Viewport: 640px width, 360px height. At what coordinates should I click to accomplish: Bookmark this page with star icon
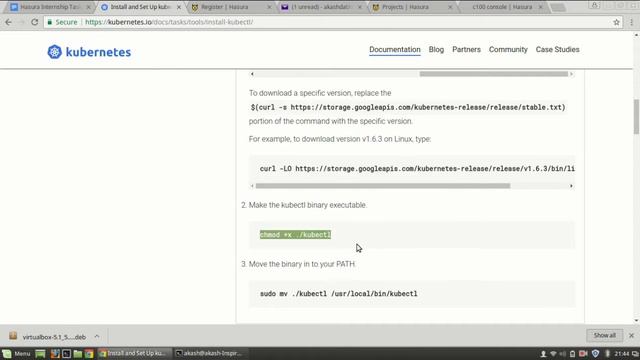tap(616, 22)
